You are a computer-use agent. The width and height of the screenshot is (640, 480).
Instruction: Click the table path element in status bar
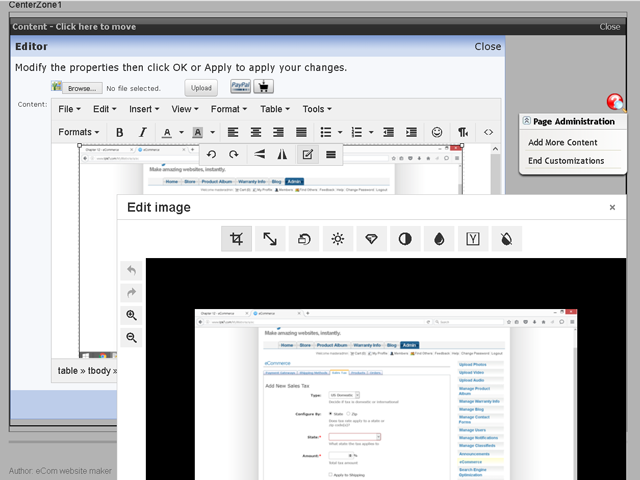[x=67, y=371]
